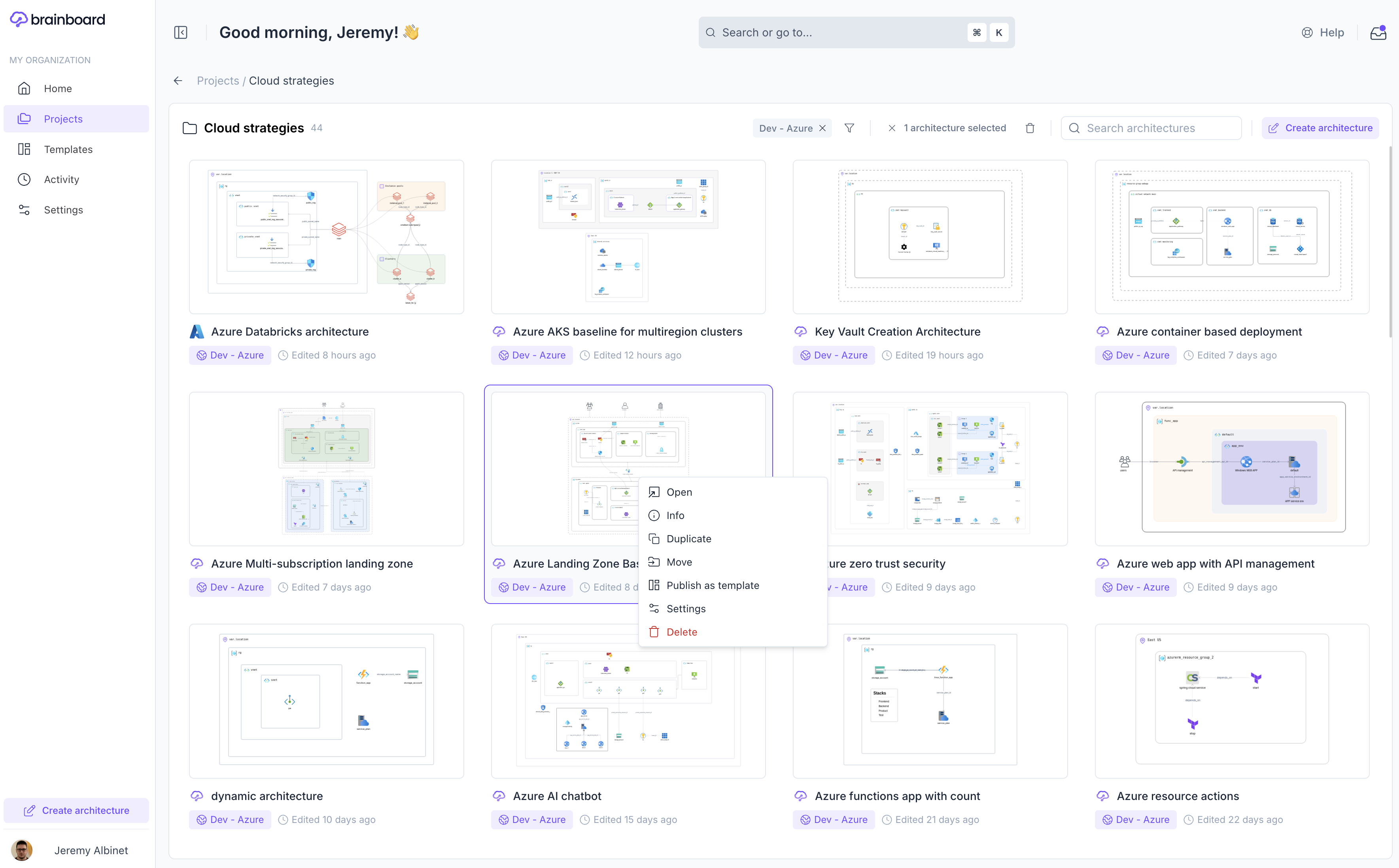Open Templates in the sidebar
Viewport: 1399px width, 868px height.
[68, 149]
